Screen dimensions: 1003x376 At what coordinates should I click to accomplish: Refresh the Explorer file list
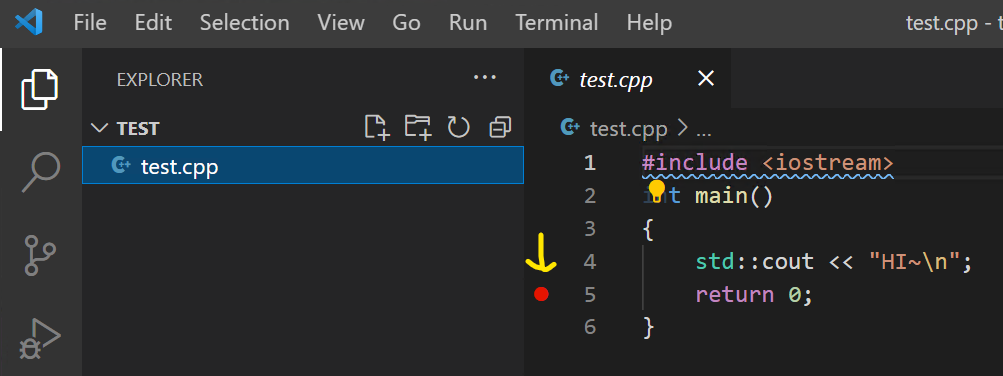459,128
